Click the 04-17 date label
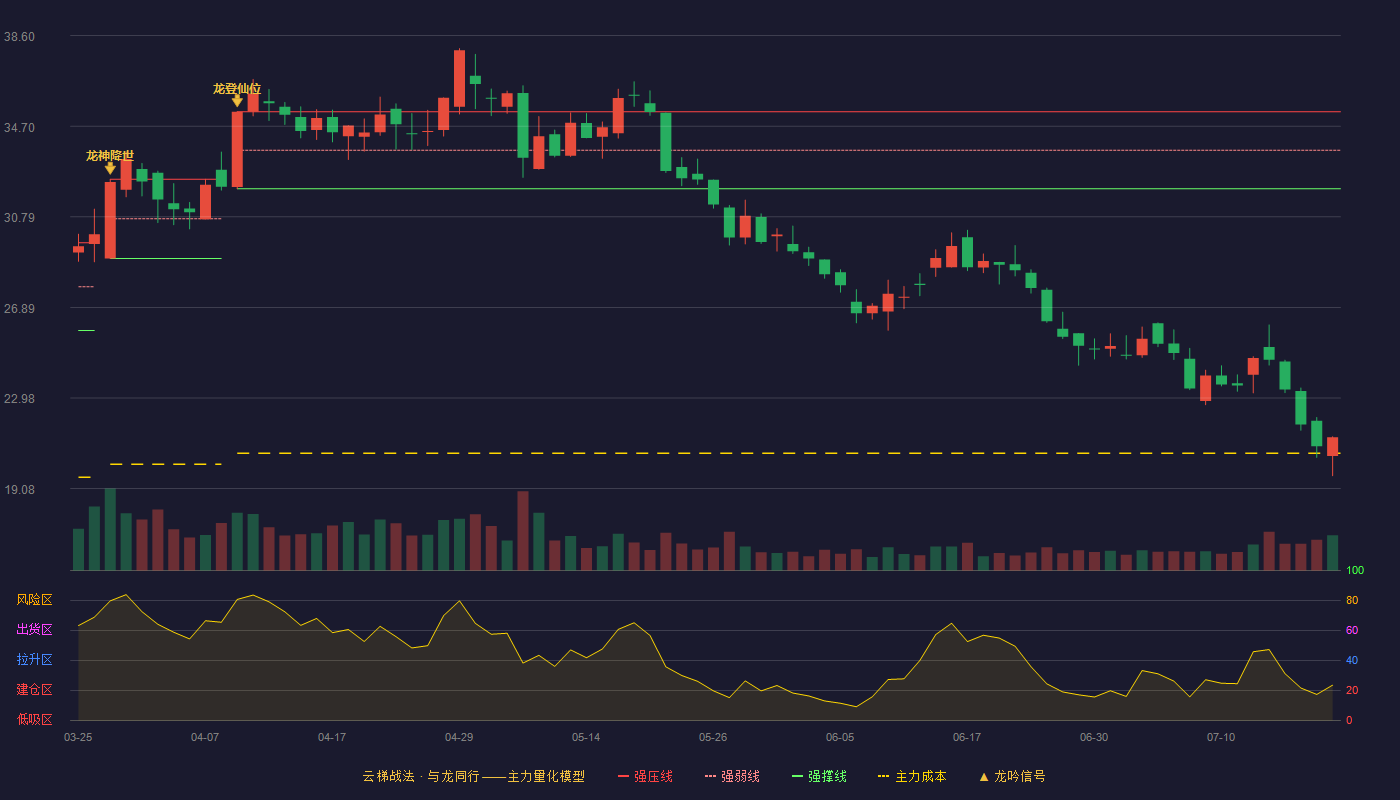This screenshot has height=800, width=1400. point(332,737)
